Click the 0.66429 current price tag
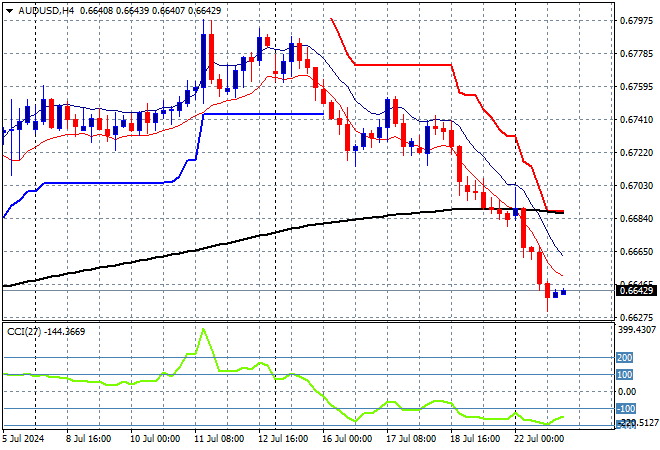This screenshot has height=450, width=660. (x=638, y=290)
